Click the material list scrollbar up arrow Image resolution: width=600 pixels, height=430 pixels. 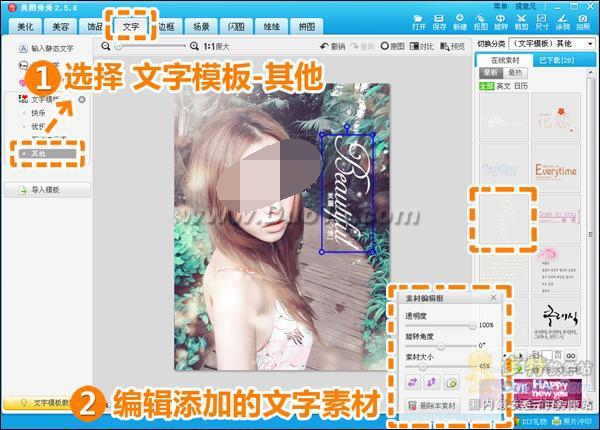click(x=591, y=72)
